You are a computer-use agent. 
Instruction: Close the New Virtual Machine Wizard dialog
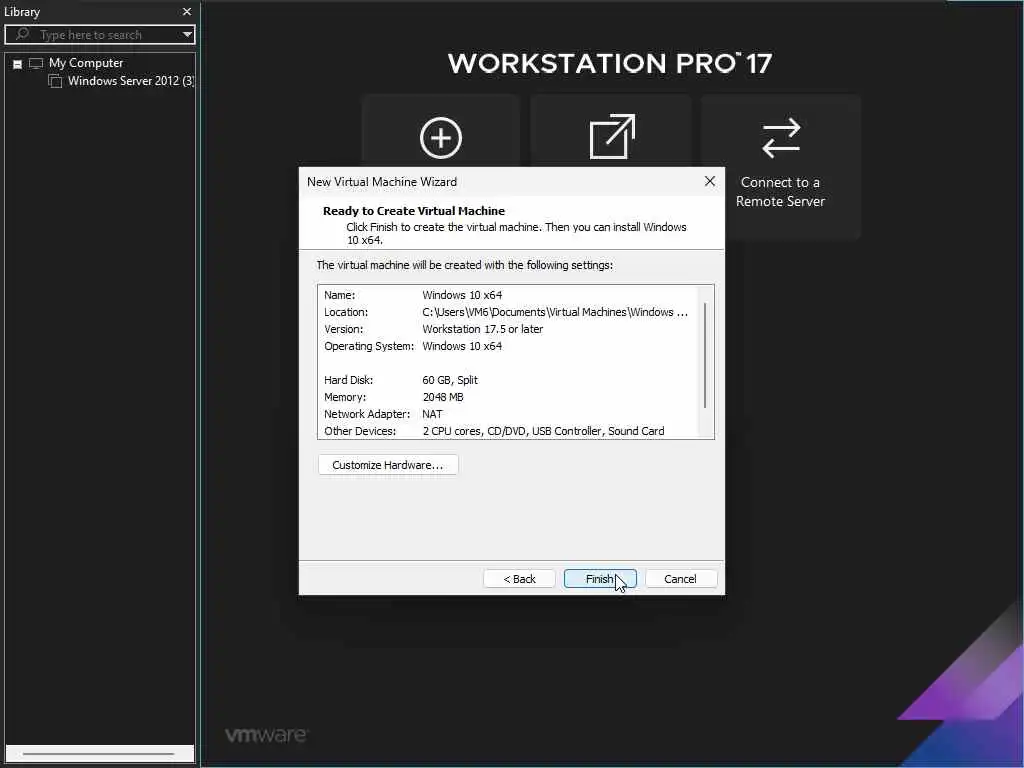tap(710, 182)
